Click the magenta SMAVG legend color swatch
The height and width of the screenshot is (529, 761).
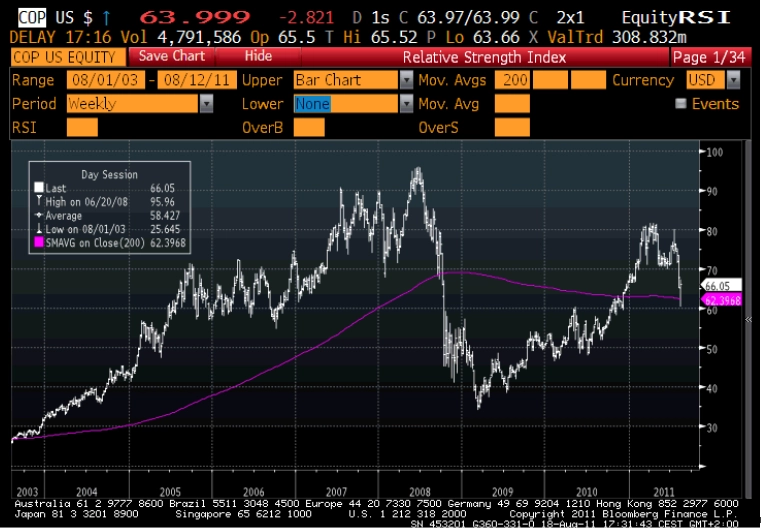pos(39,243)
